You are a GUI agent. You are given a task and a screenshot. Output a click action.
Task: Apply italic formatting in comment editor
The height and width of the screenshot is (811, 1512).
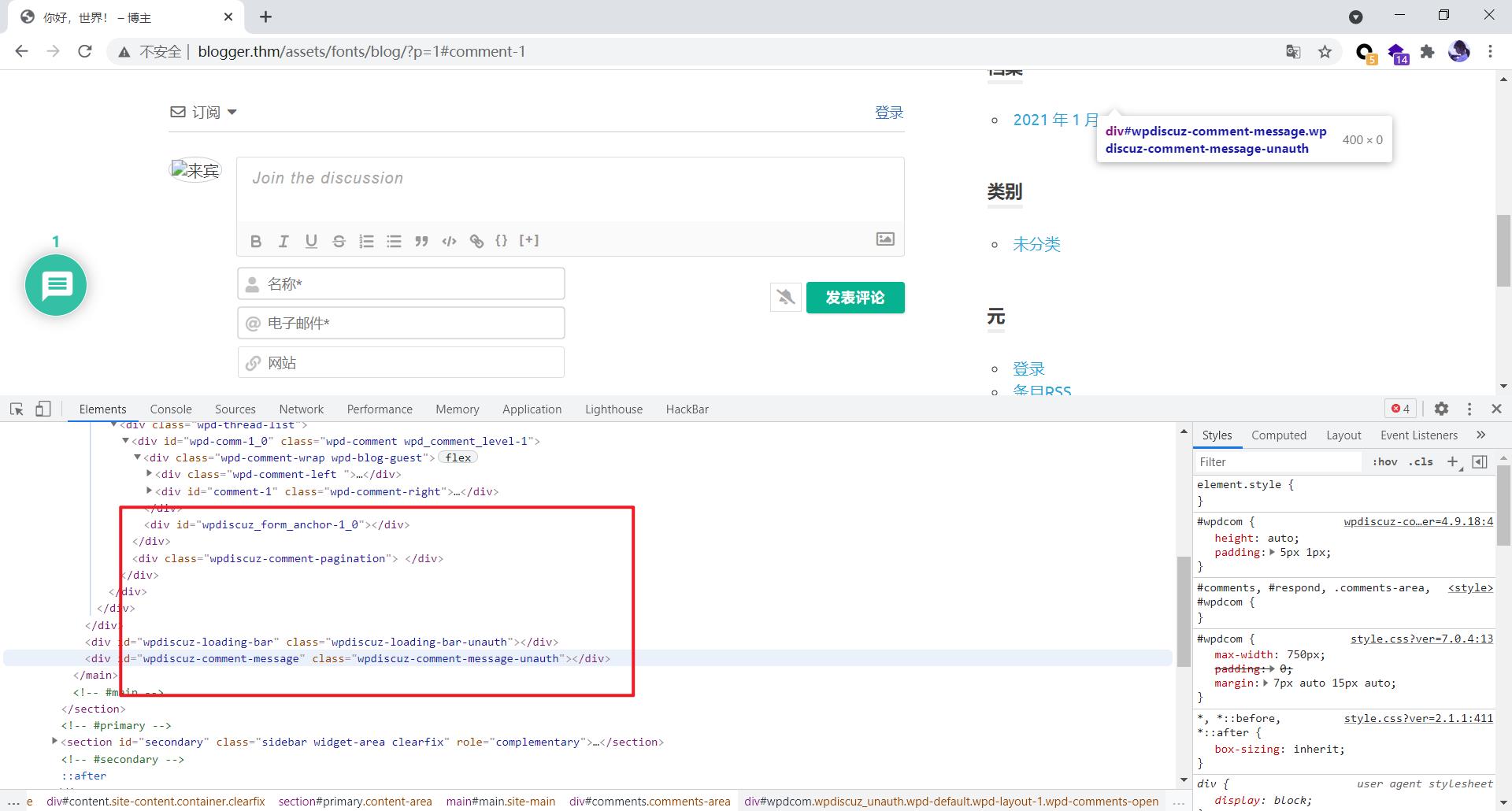click(x=283, y=241)
